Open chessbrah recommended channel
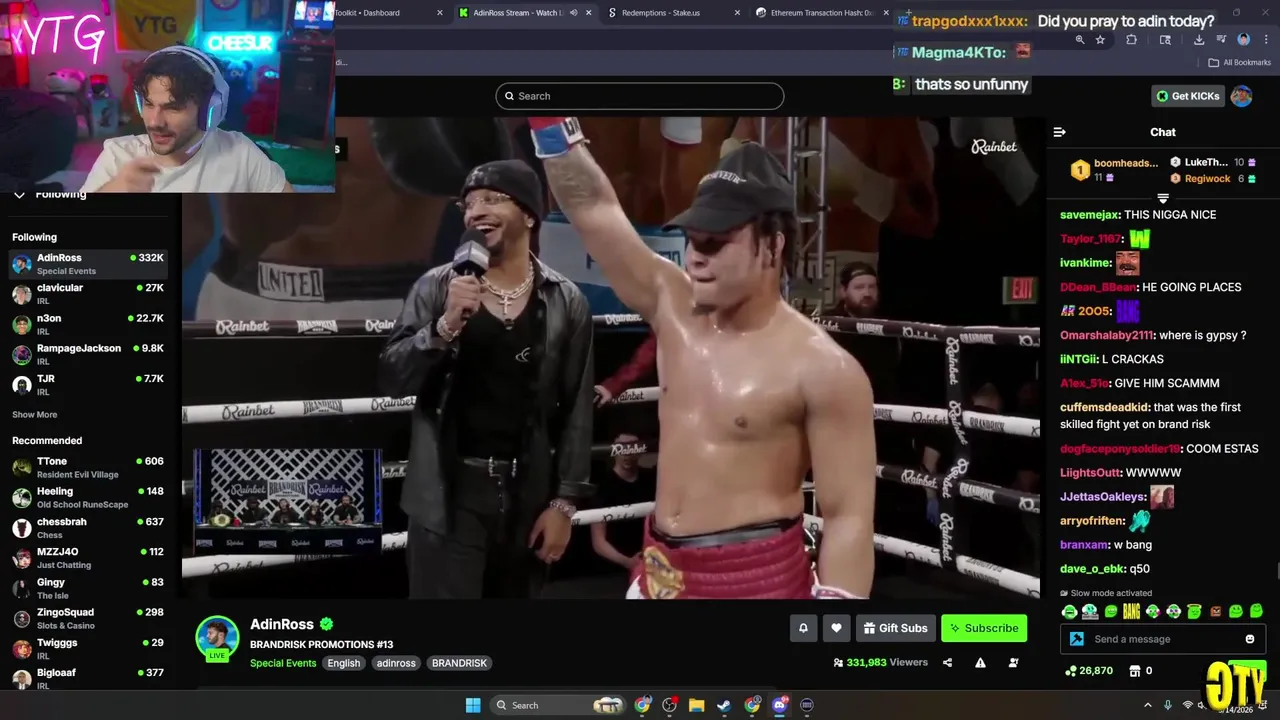The image size is (1280, 720). [88, 527]
